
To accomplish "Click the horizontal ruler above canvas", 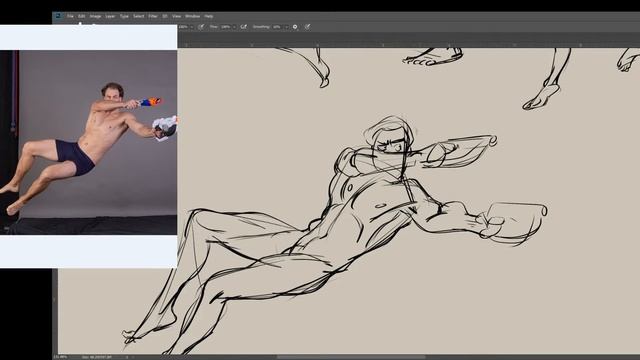I will click(409, 45).
